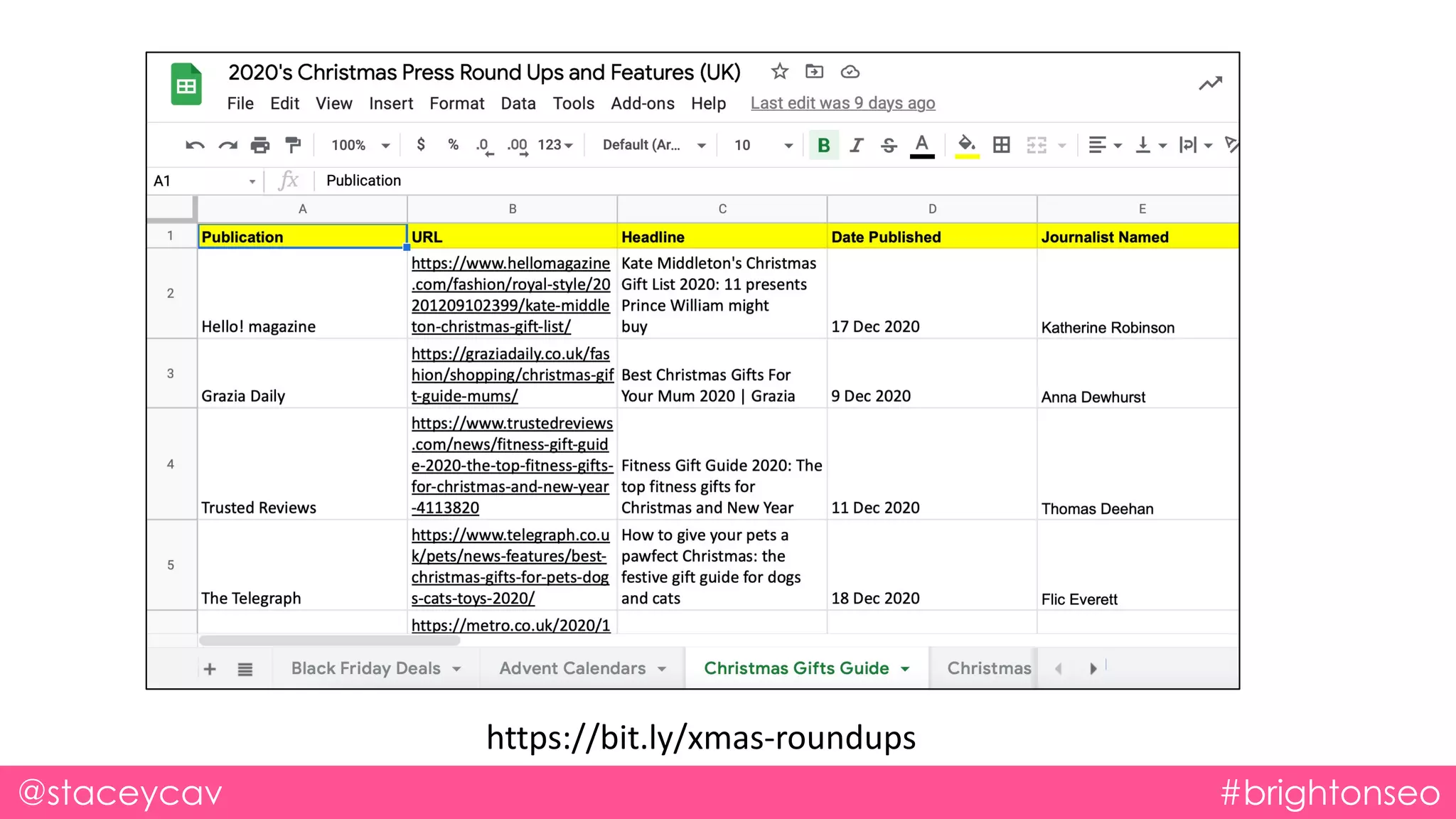The image size is (1456, 819).
Task: Open the File menu
Action: [x=240, y=103]
